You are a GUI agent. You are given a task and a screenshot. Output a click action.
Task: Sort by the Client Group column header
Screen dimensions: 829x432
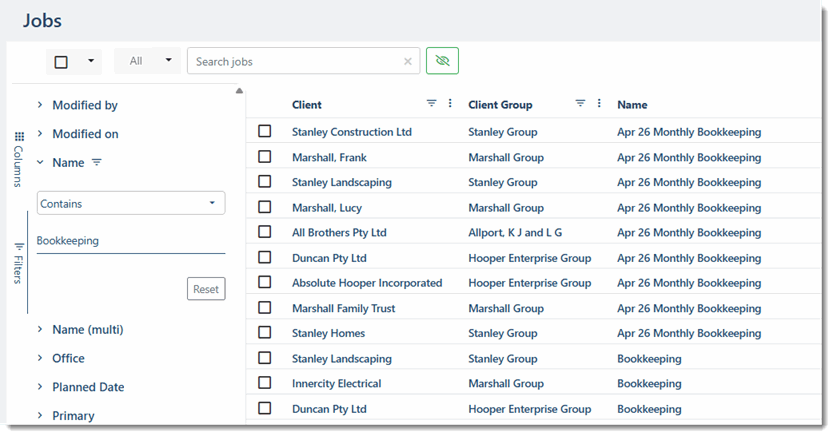[500, 105]
